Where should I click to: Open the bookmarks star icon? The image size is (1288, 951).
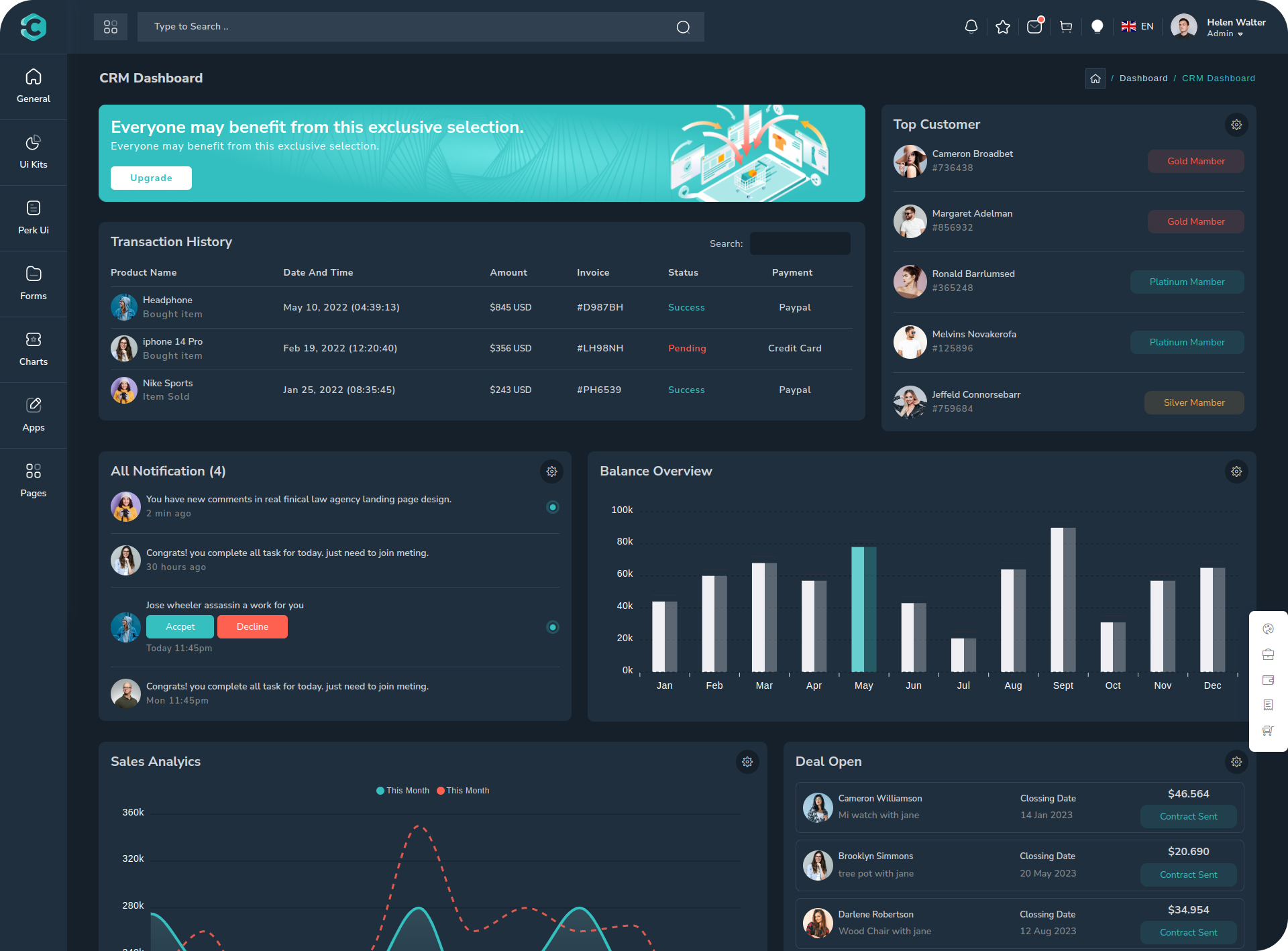coord(1002,27)
